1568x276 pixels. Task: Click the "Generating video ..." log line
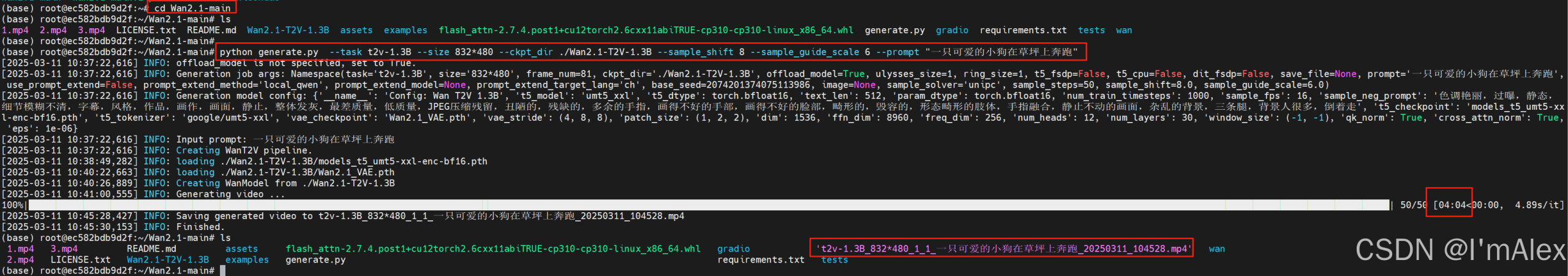point(230,194)
